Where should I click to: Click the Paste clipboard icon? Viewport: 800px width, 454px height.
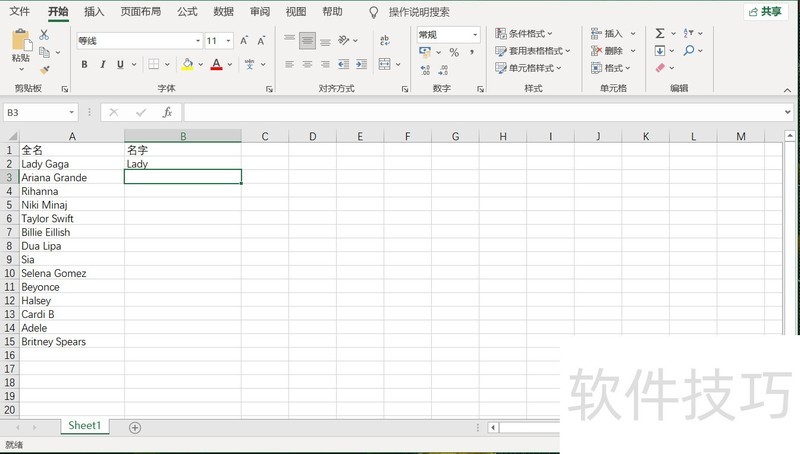coord(20,40)
